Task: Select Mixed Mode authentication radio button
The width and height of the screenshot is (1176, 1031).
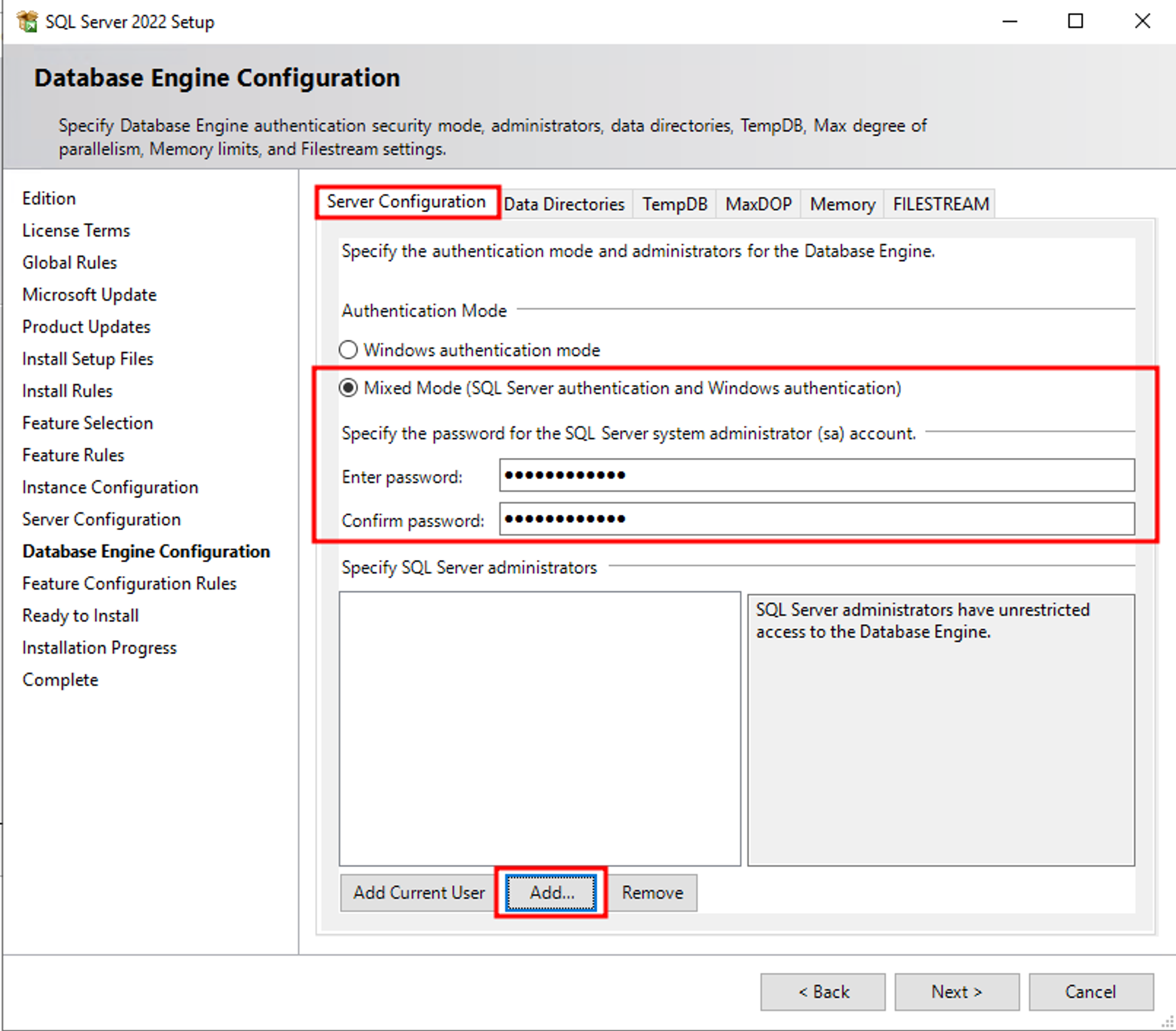Action: [348, 388]
